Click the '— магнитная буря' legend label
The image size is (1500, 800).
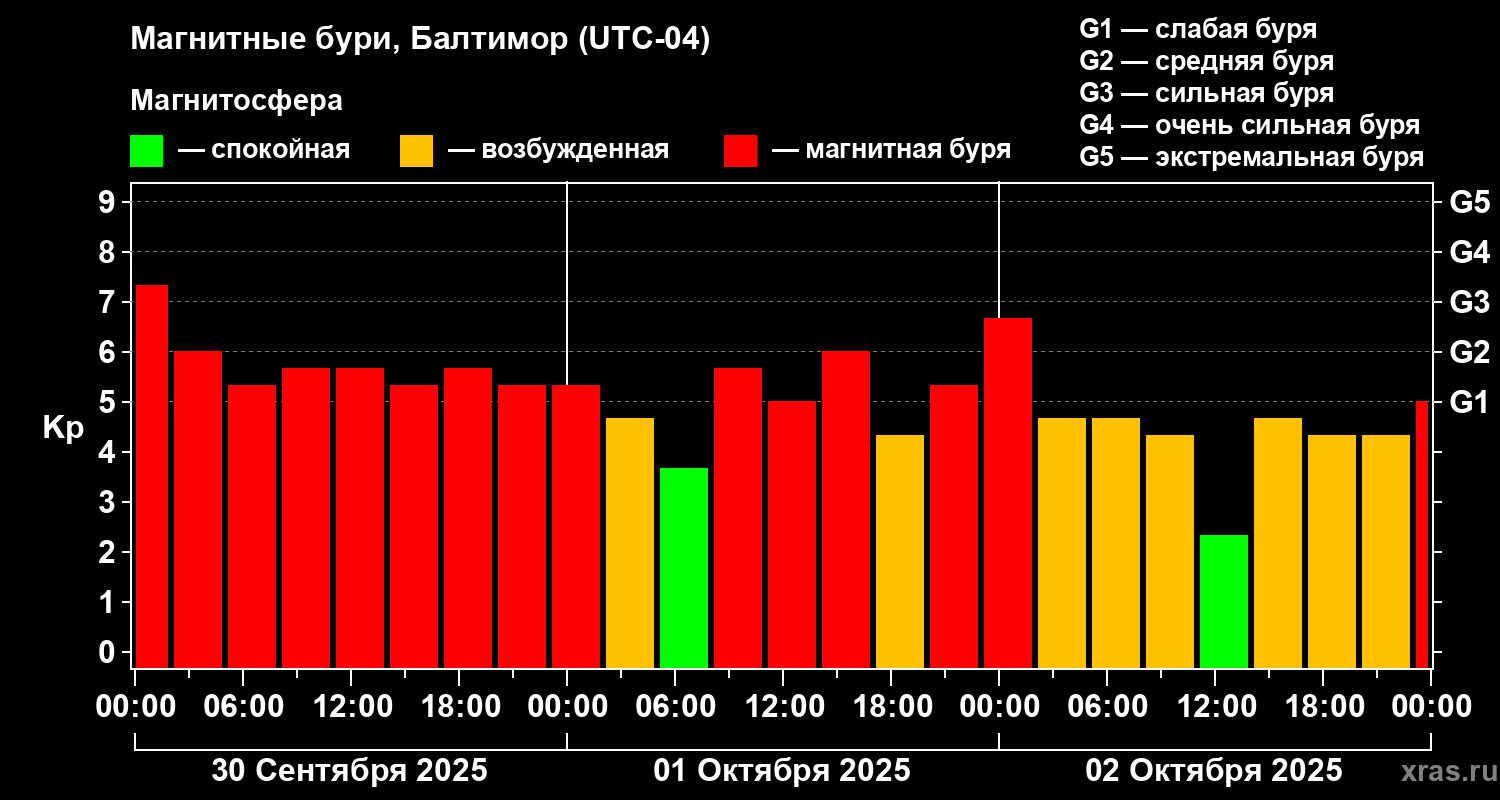pos(891,151)
